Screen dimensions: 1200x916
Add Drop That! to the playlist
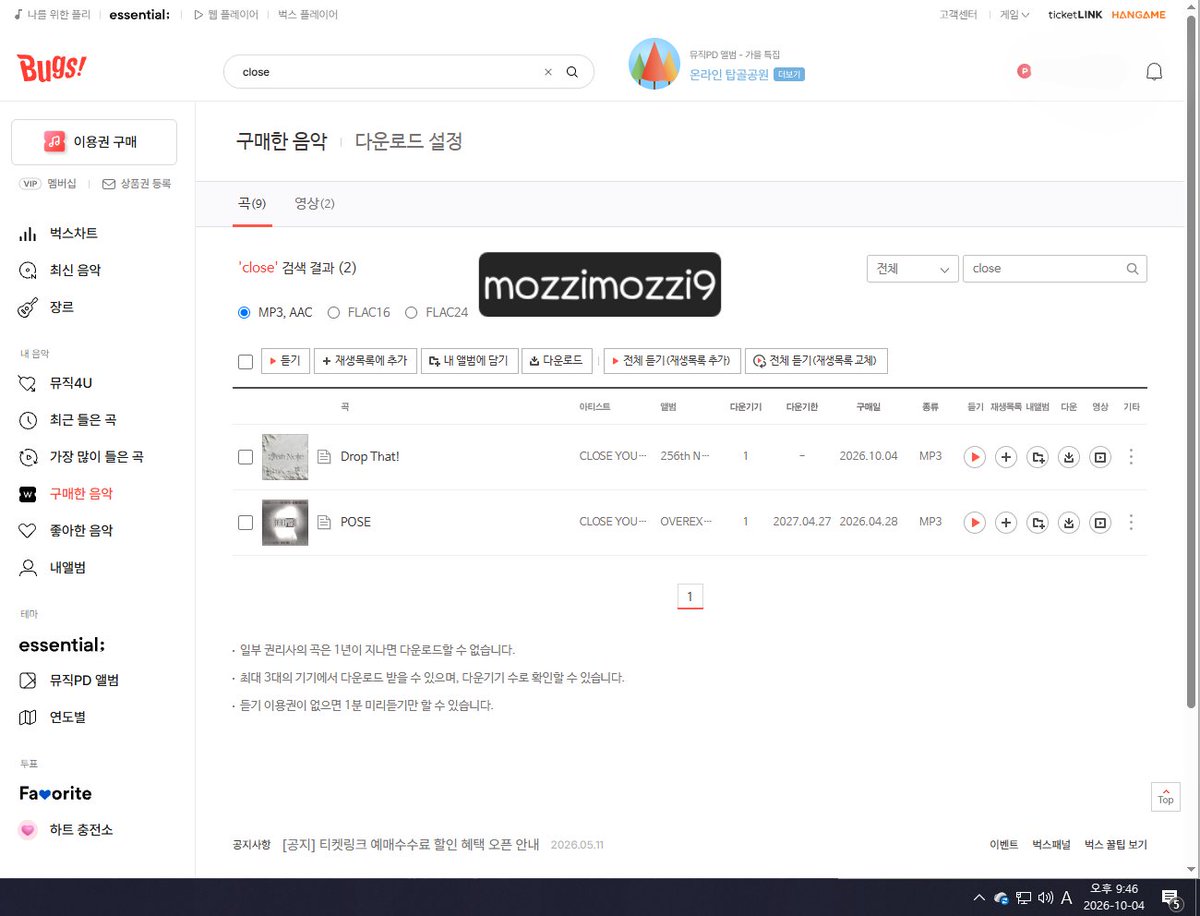tap(1007, 457)
